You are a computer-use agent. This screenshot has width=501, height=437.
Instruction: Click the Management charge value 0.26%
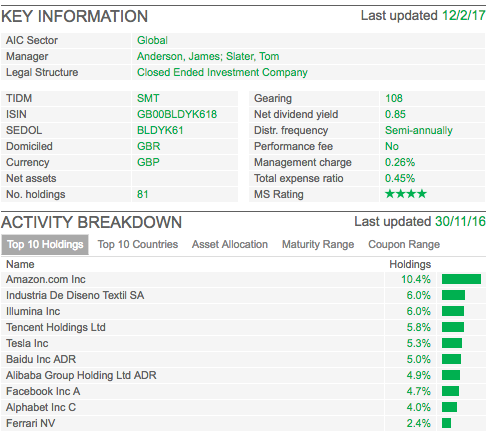[x=400, y=162]
